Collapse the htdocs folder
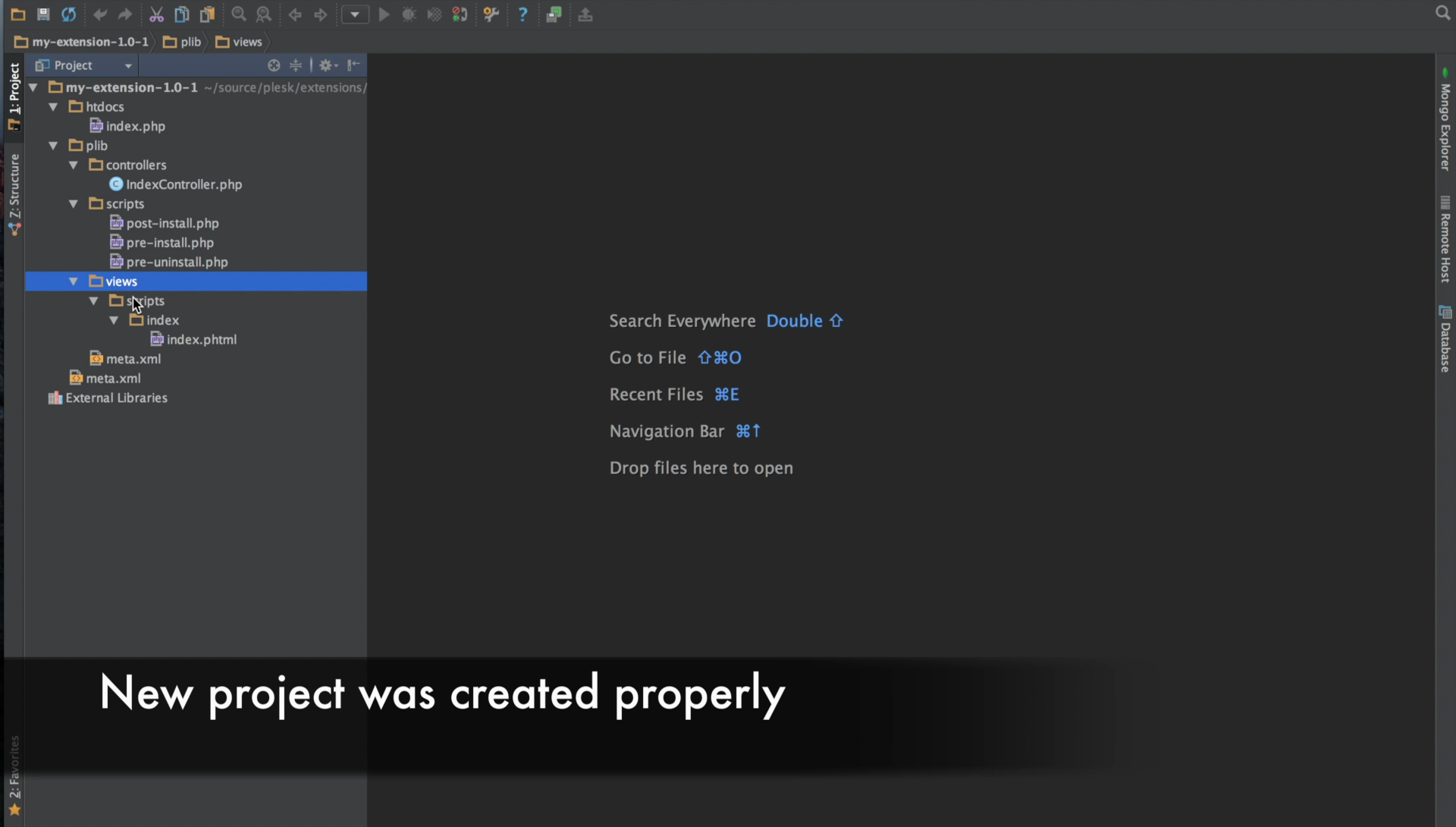Image resolution: width=1456 pixels, height=827 pixels. pos(53,106)
